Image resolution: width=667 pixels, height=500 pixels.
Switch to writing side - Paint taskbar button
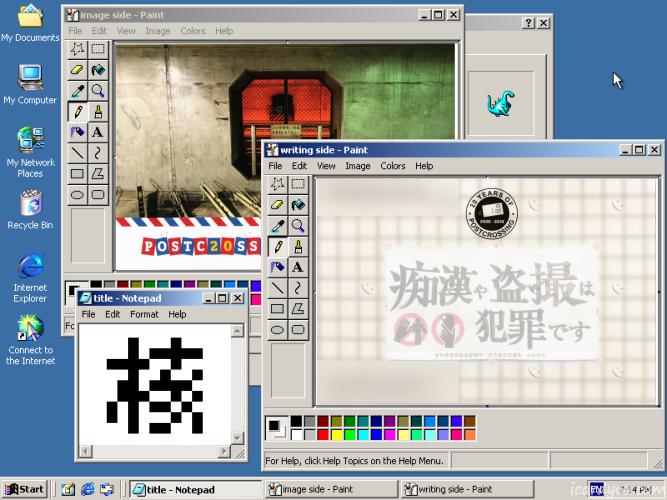tap(466, 489)
